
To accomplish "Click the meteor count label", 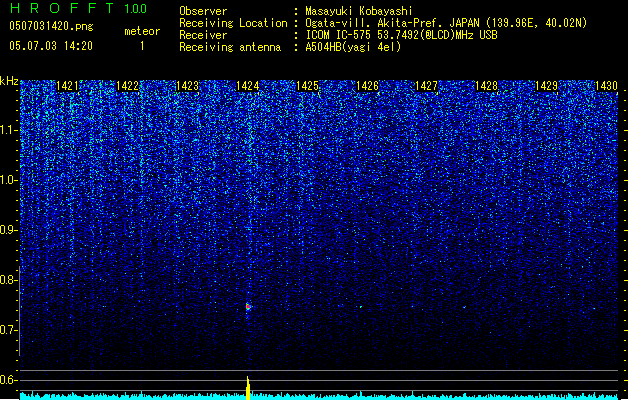I will tap(142, 31).
